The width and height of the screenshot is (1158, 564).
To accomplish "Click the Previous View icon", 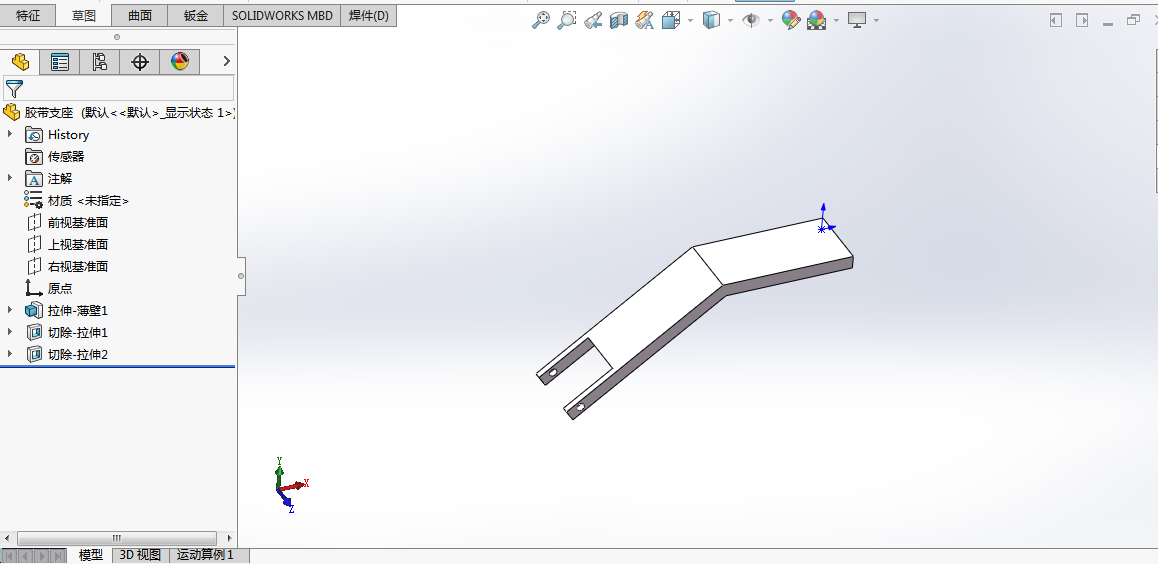I will click(592, 21).
